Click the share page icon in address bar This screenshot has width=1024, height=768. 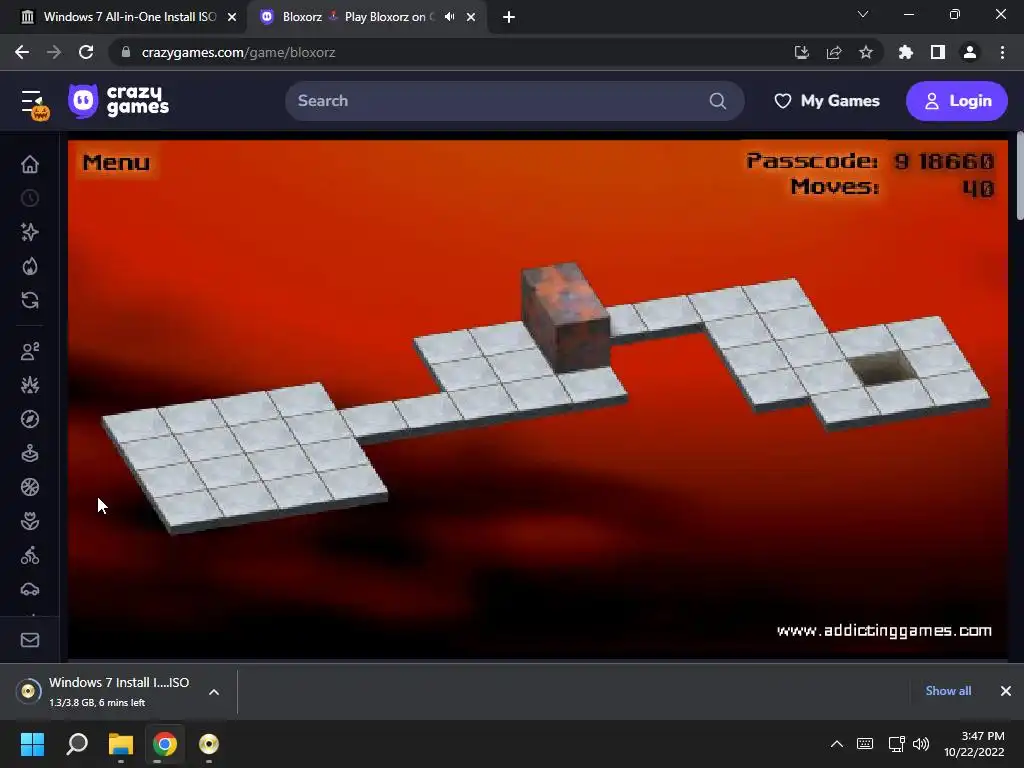tap(834, 52)
